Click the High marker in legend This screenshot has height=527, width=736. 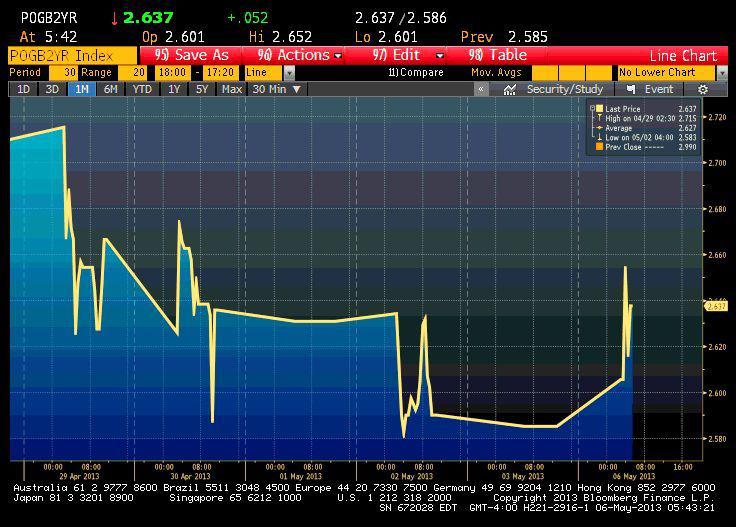click(x=599, y=118)
